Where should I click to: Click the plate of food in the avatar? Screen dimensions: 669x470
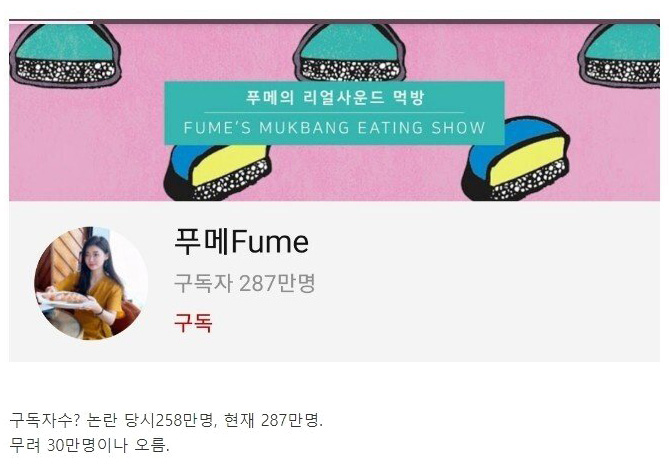pyautogui.click(x=65, y=299)
